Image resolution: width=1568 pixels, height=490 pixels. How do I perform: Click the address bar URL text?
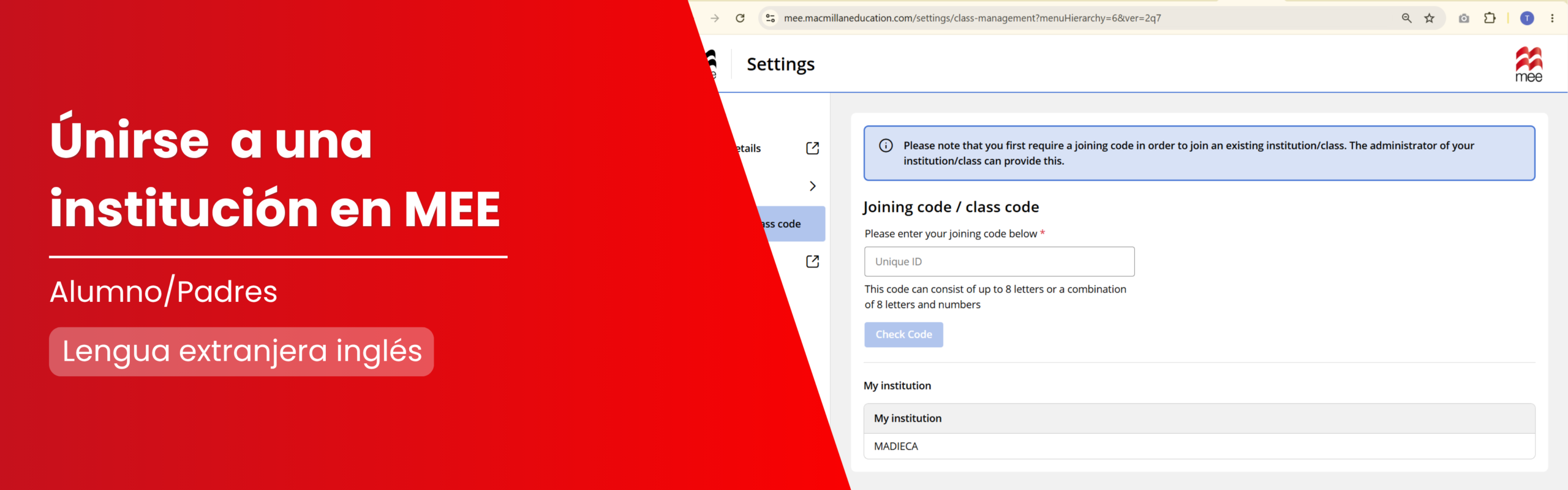[x=972, y=18]
